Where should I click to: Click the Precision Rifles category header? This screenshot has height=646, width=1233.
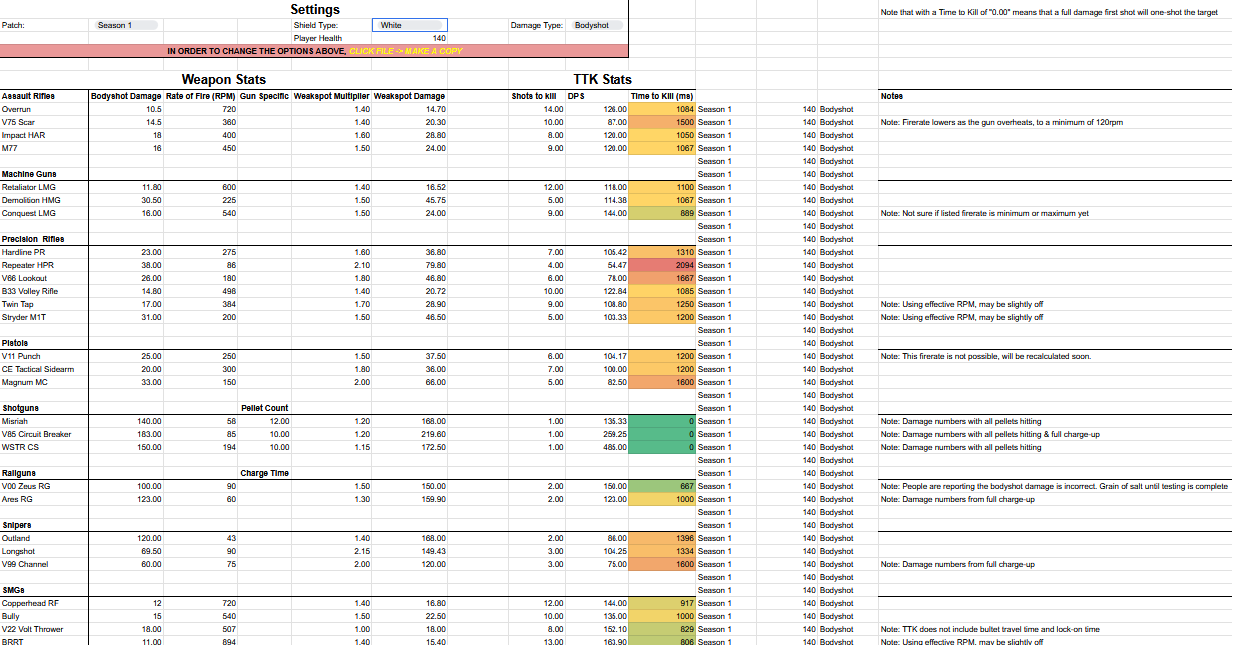click(x=33, y=239)
